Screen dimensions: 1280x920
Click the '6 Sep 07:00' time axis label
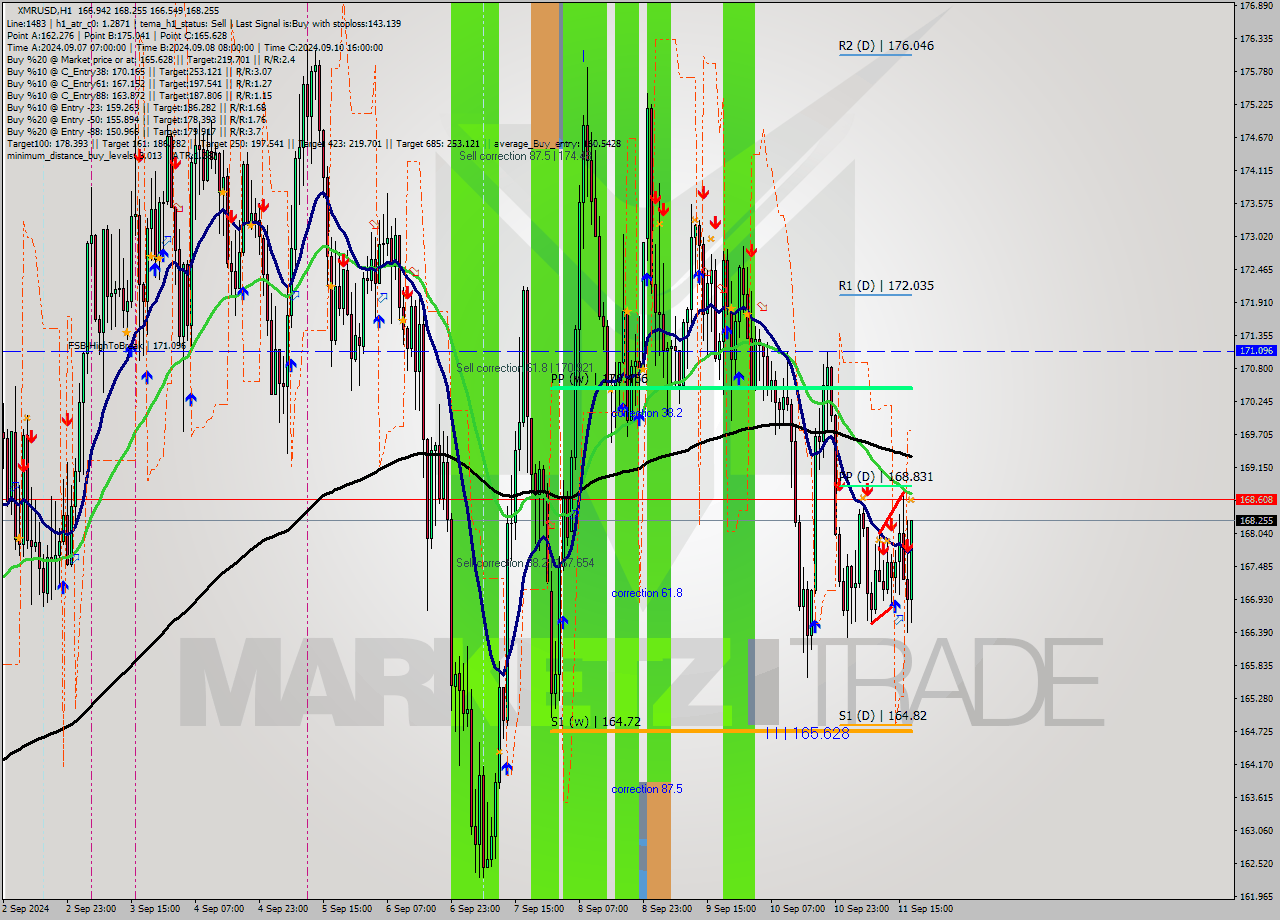point(411,909)
